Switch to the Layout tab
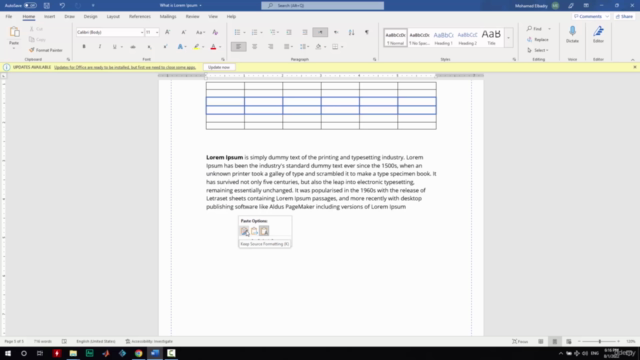Screen dimensions: 640x360 pos(113,16)
